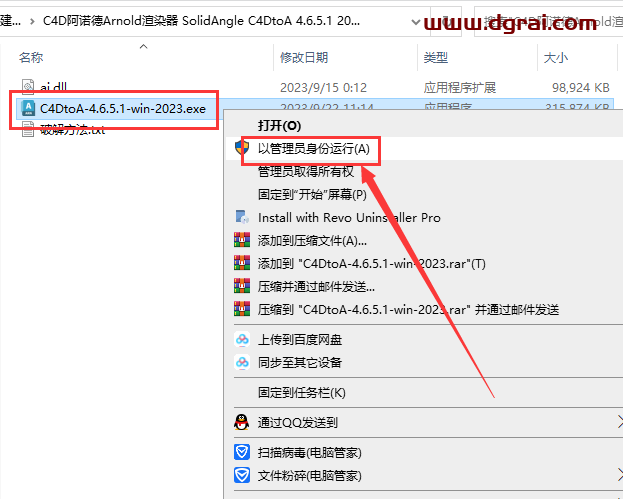Click the QQ penguin icon
Image resolution: width=623 pixels, height=499 pixels.
pos(242,422)
